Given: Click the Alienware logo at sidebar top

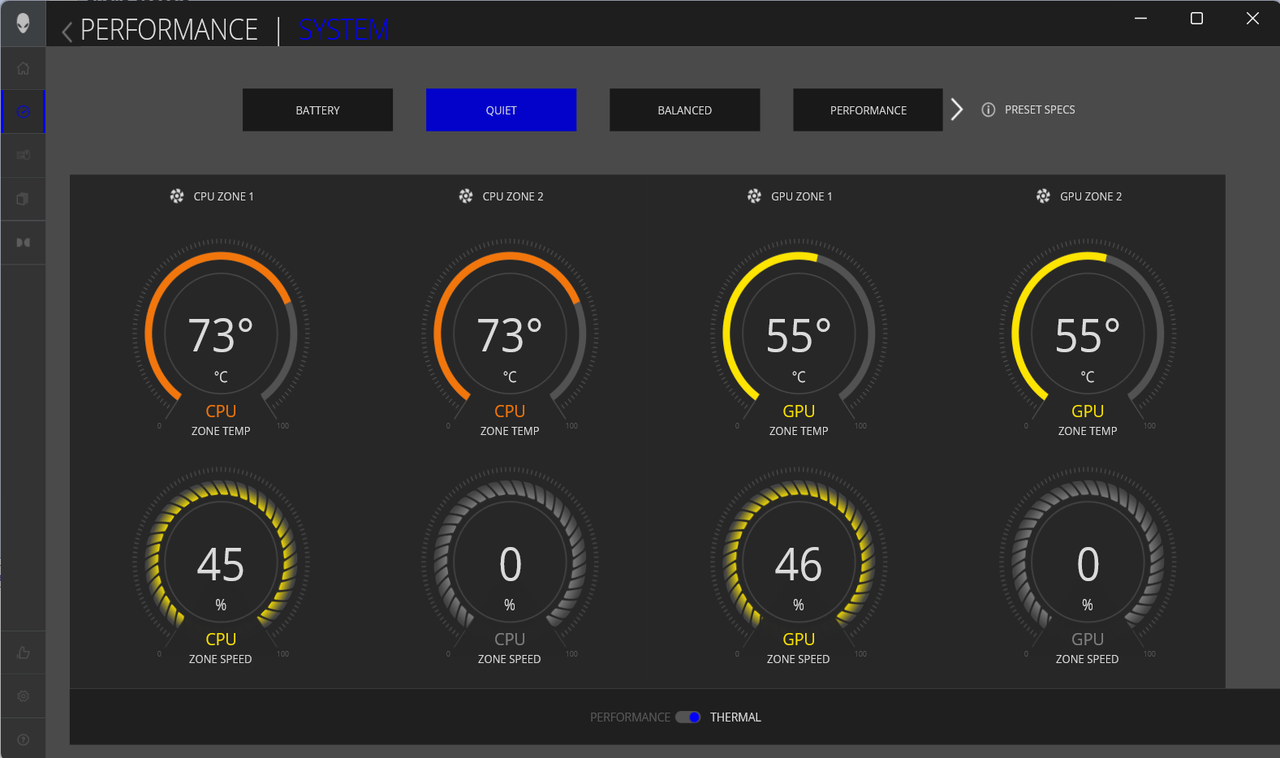Looking at the screenshot, I should pos(22,22).
